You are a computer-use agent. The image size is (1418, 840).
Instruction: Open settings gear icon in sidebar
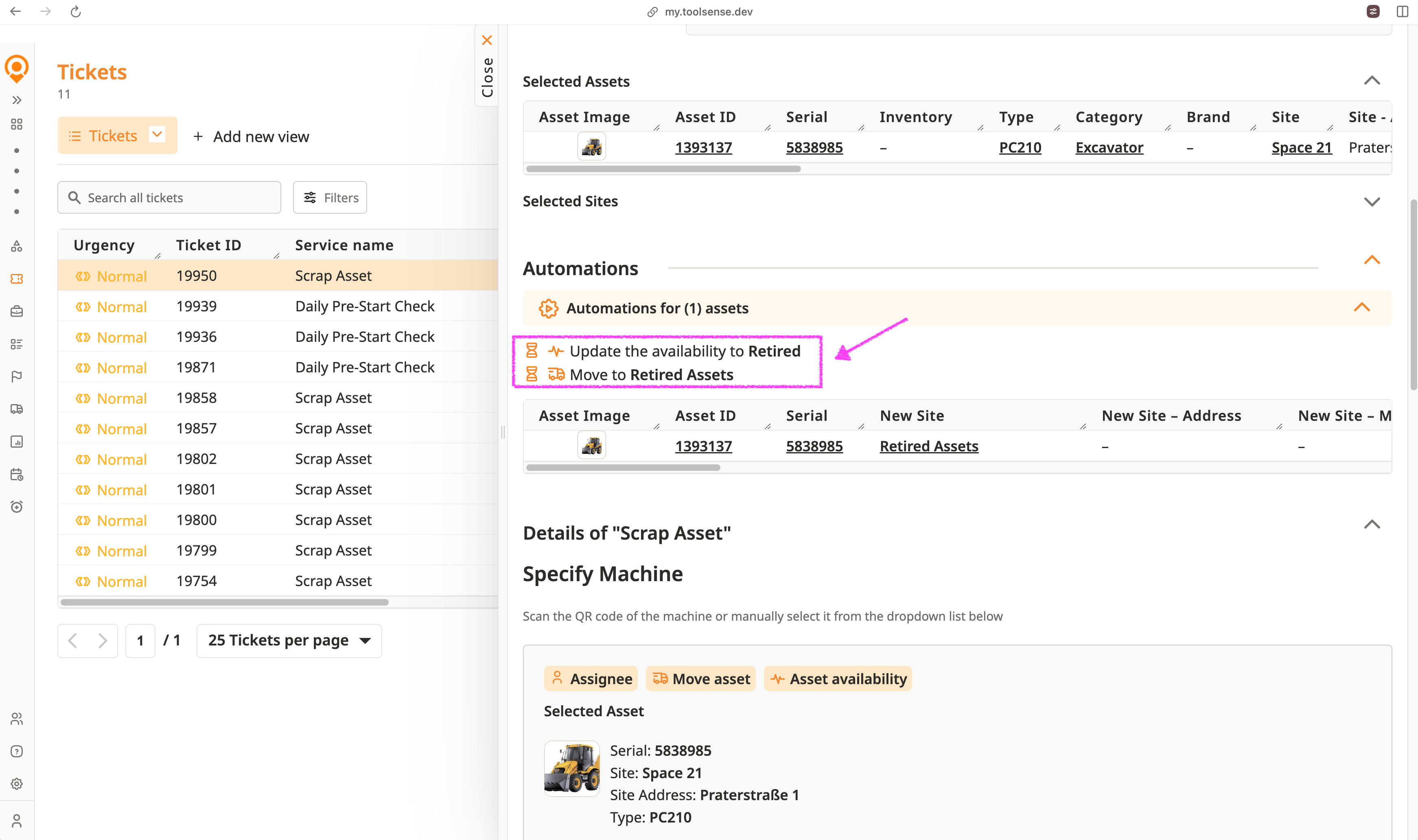tap(16, 784)
